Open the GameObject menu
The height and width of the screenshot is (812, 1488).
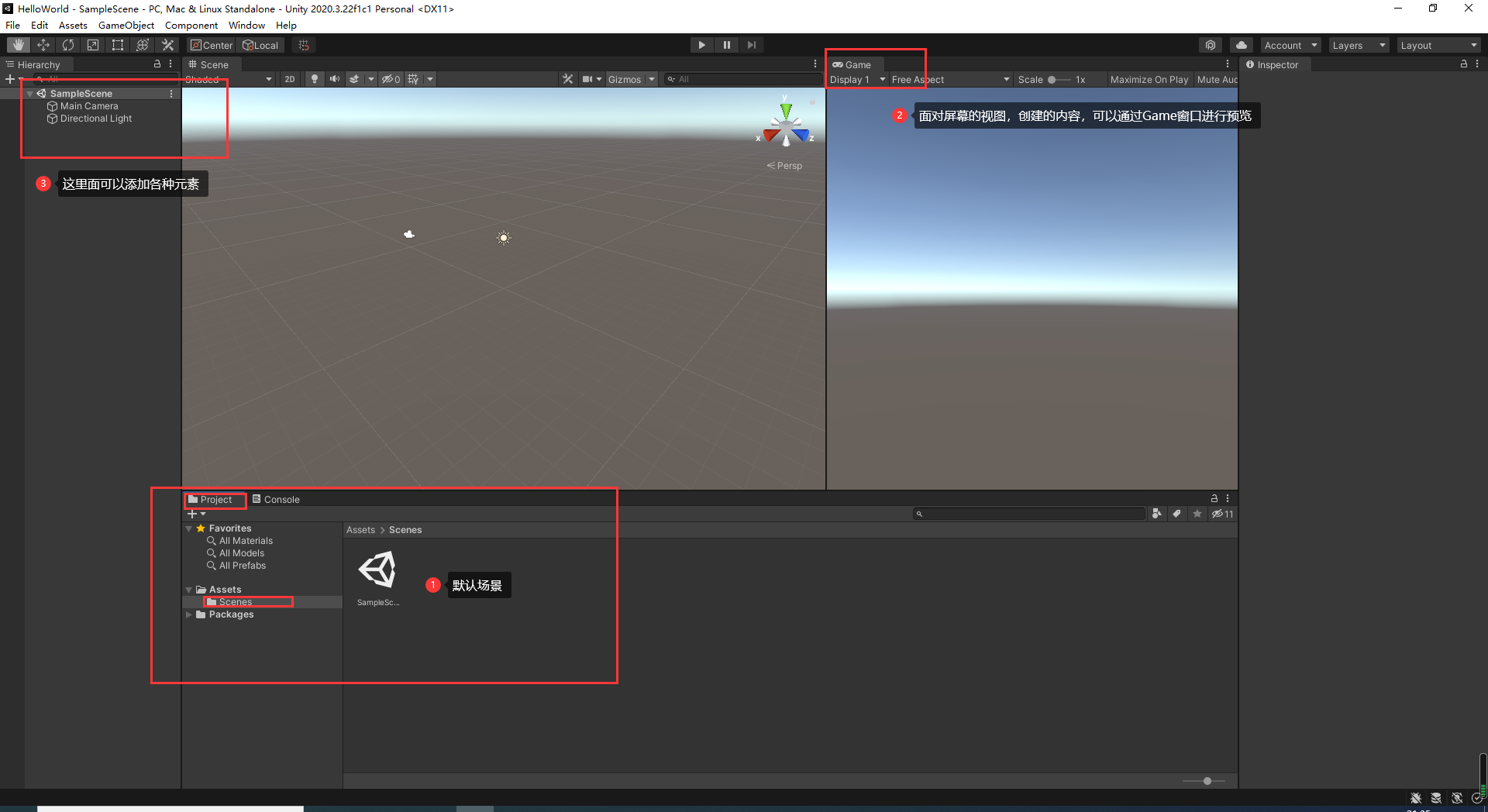tap(126, 25)
